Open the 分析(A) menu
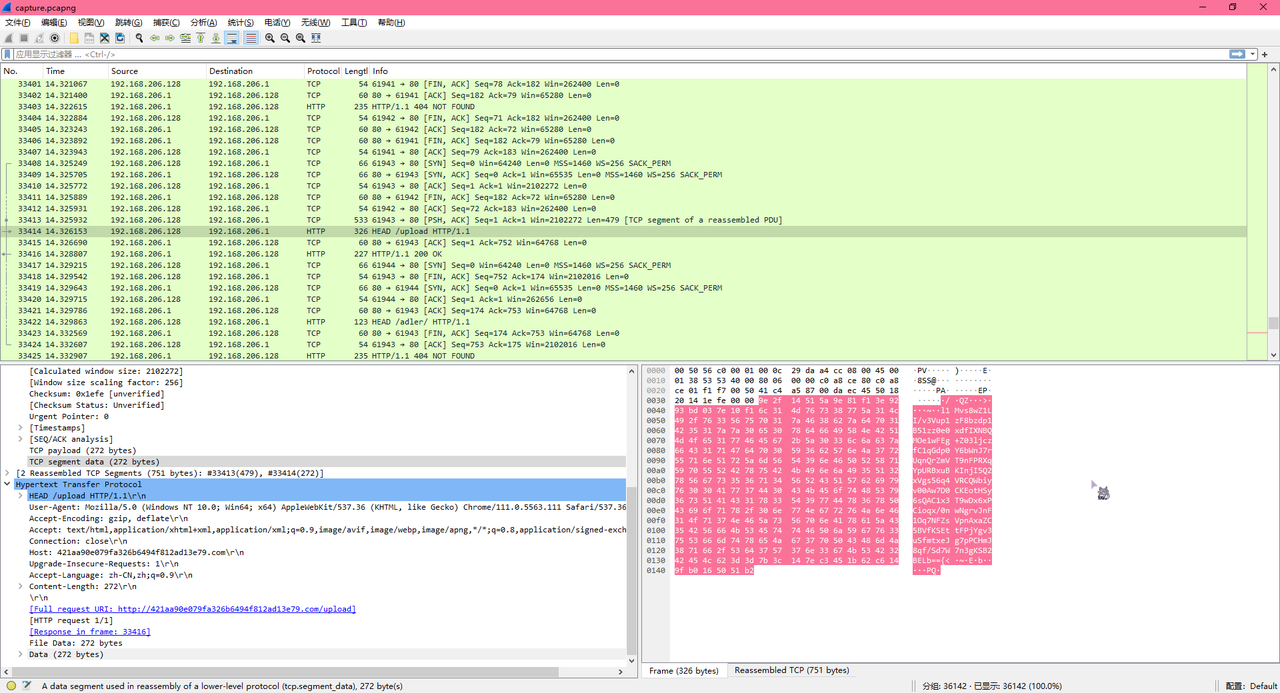 coord(203,22)
